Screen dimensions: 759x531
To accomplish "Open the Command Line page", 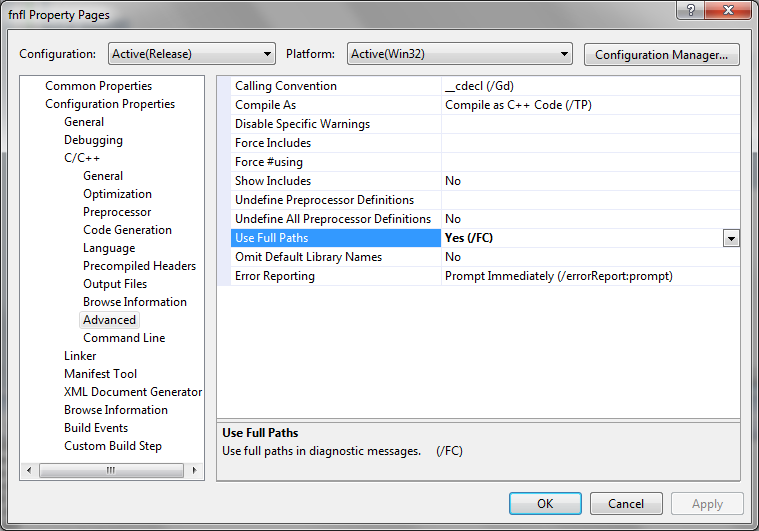I will pyautogui.click(x=124, y=338).
